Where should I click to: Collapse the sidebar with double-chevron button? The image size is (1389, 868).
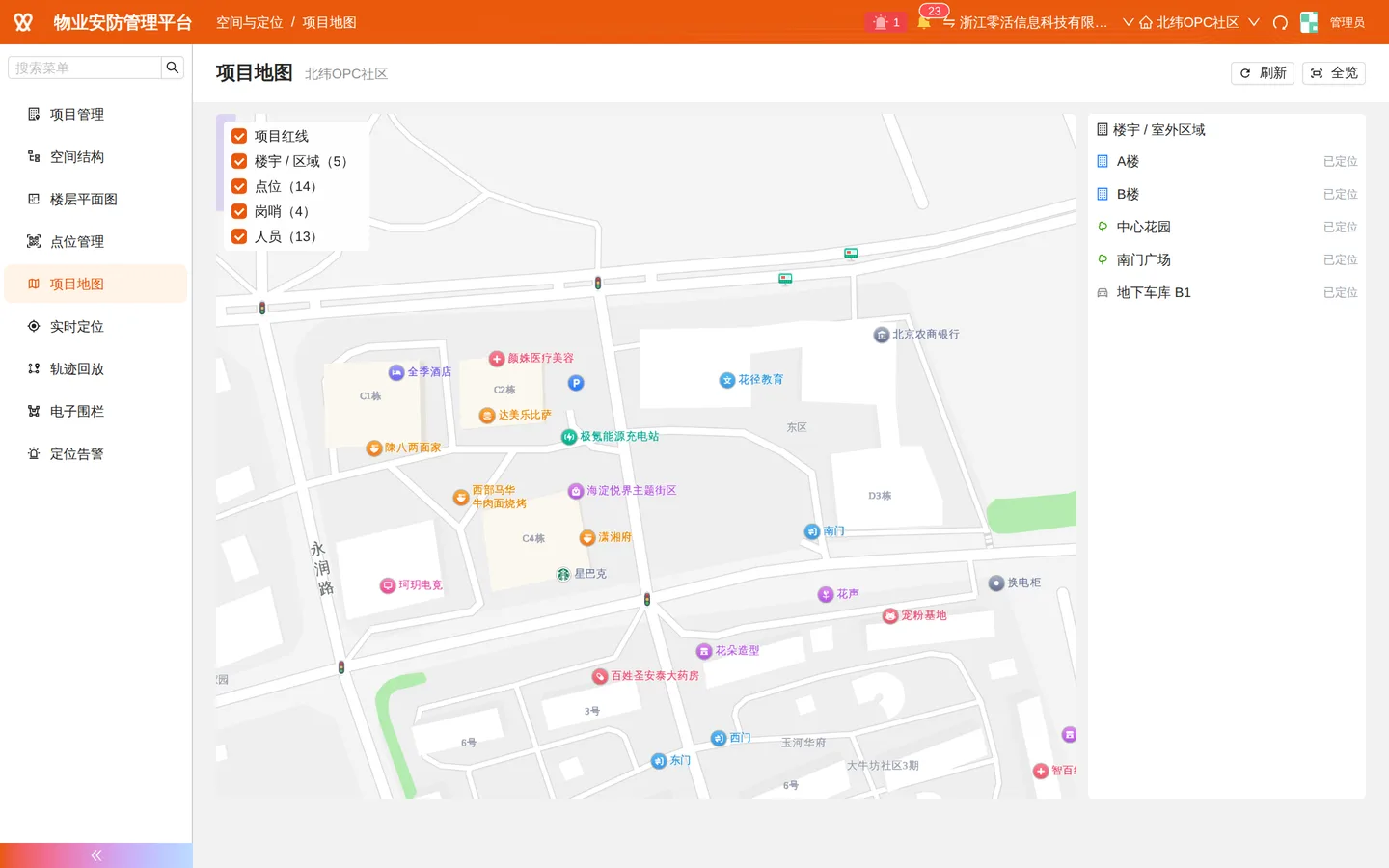96,855
